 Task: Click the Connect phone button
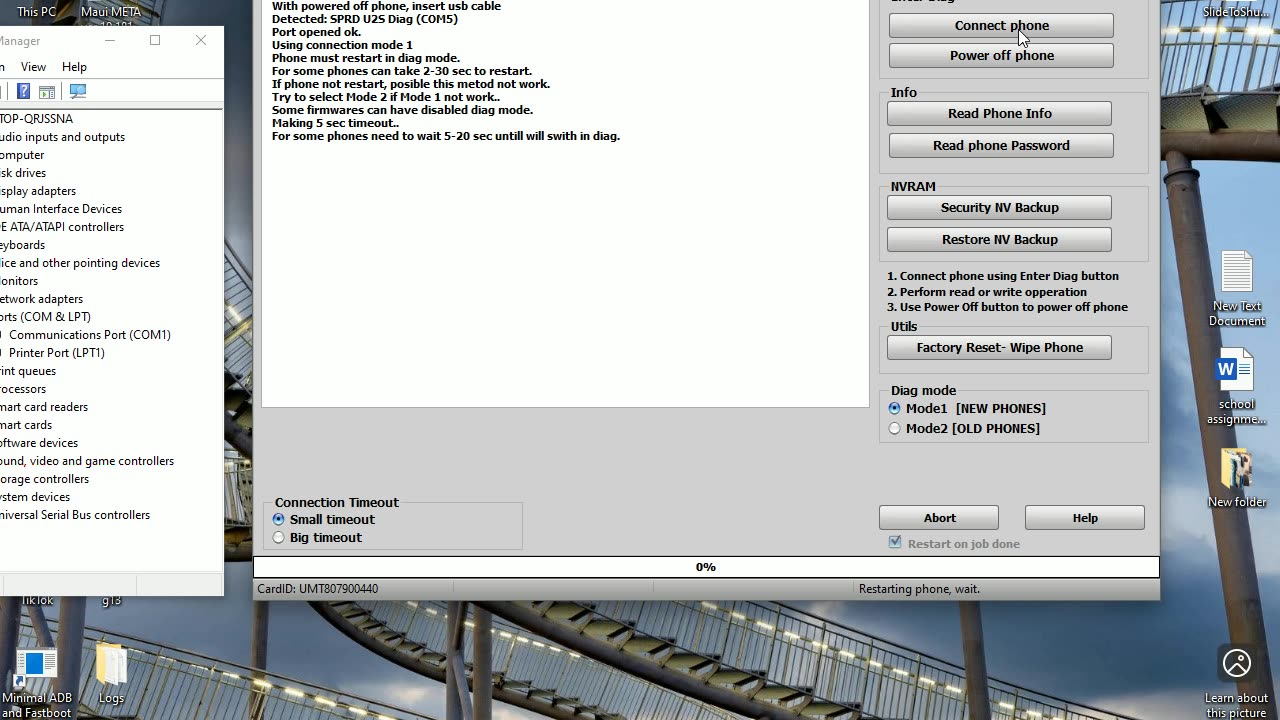pos(1001,25)
